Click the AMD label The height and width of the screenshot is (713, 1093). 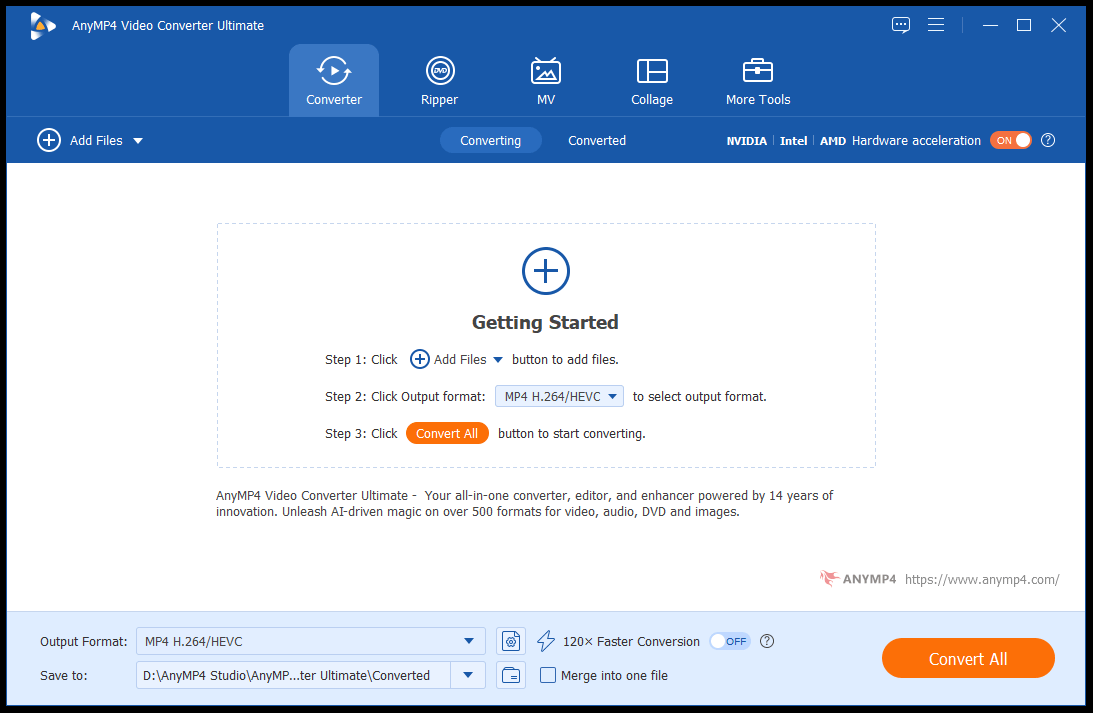[832, 141]
